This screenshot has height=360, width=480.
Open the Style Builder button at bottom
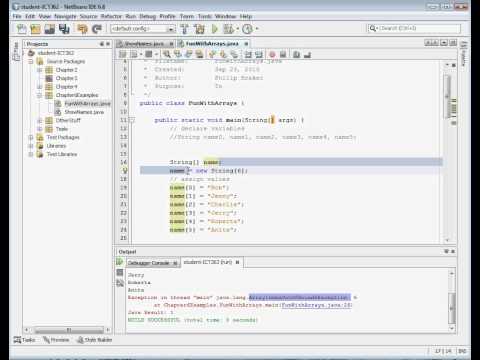pyautogui.click(x=95, y=340)
